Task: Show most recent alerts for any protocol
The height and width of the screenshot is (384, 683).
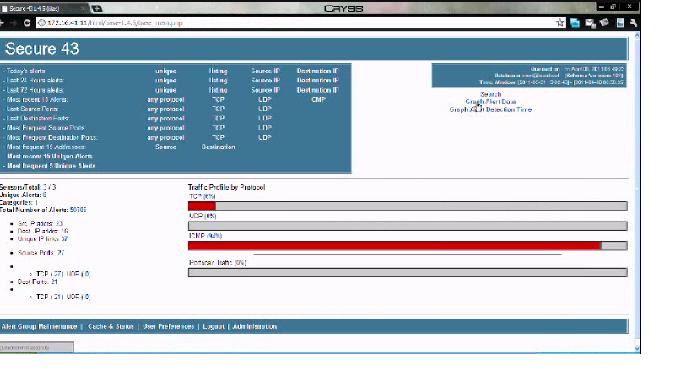Action: pyautogui.click(x=166, y=100)
